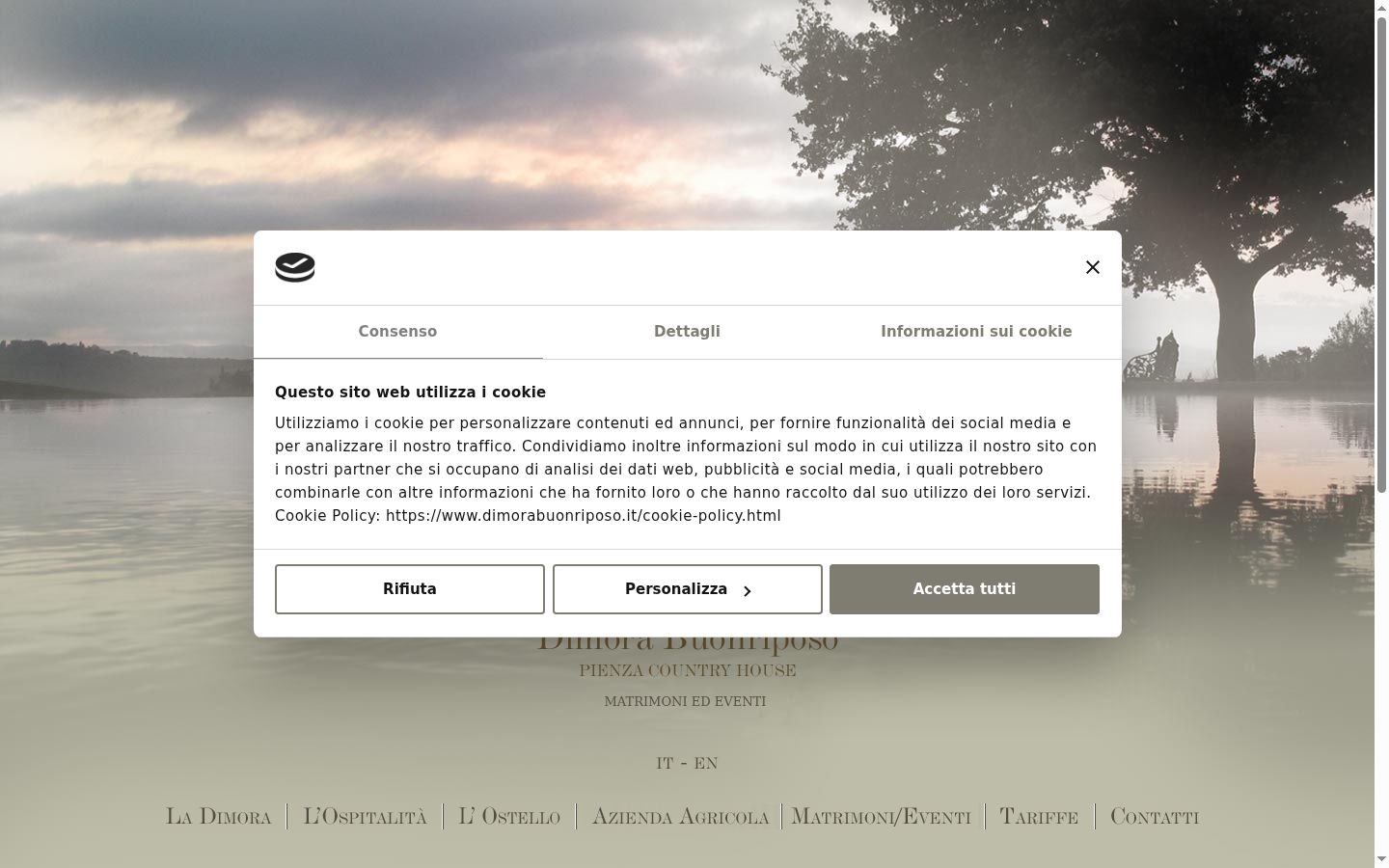Click the Cookiebot logo icon

pyautogui.click(x=295, y=267)
